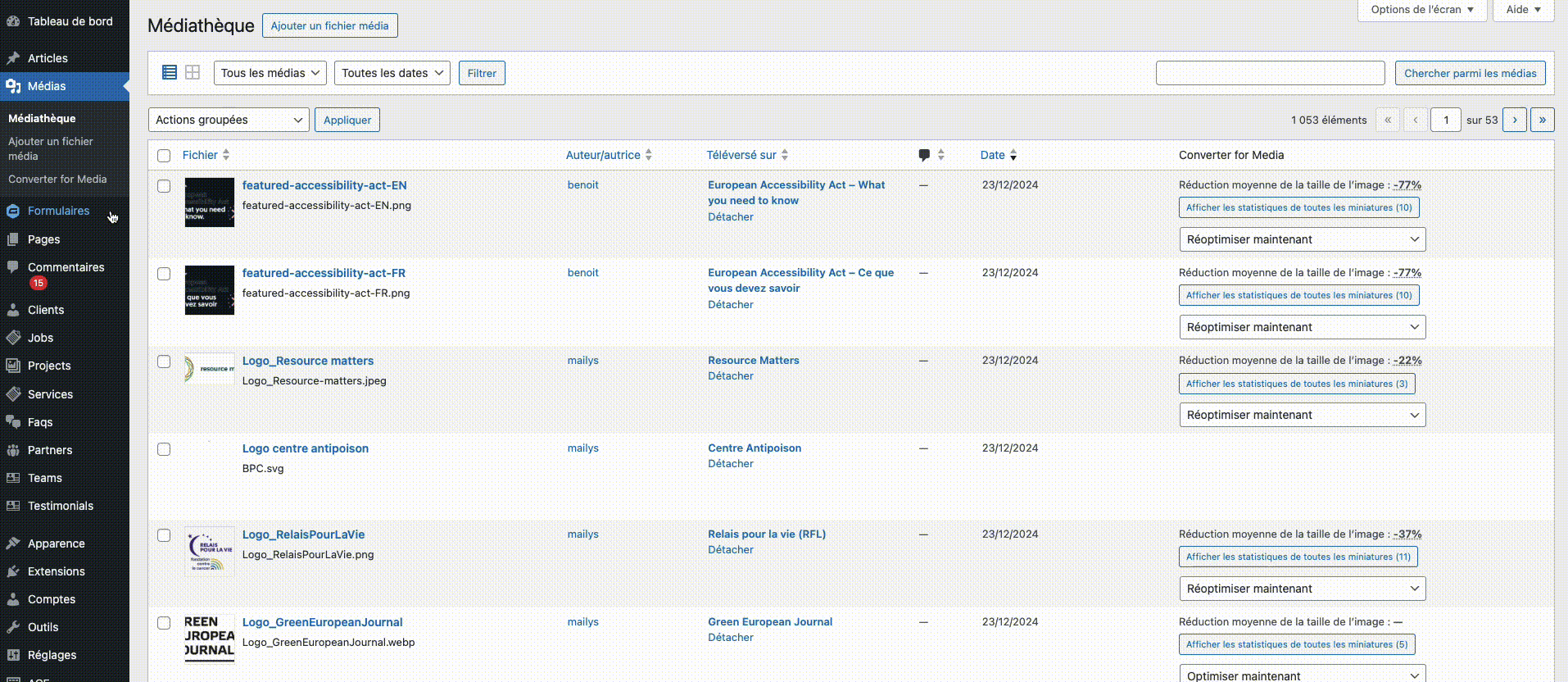Click the Formulaires sidebar icon
1568x682 pixels.
pyautogui.click(x=13, y=211)
